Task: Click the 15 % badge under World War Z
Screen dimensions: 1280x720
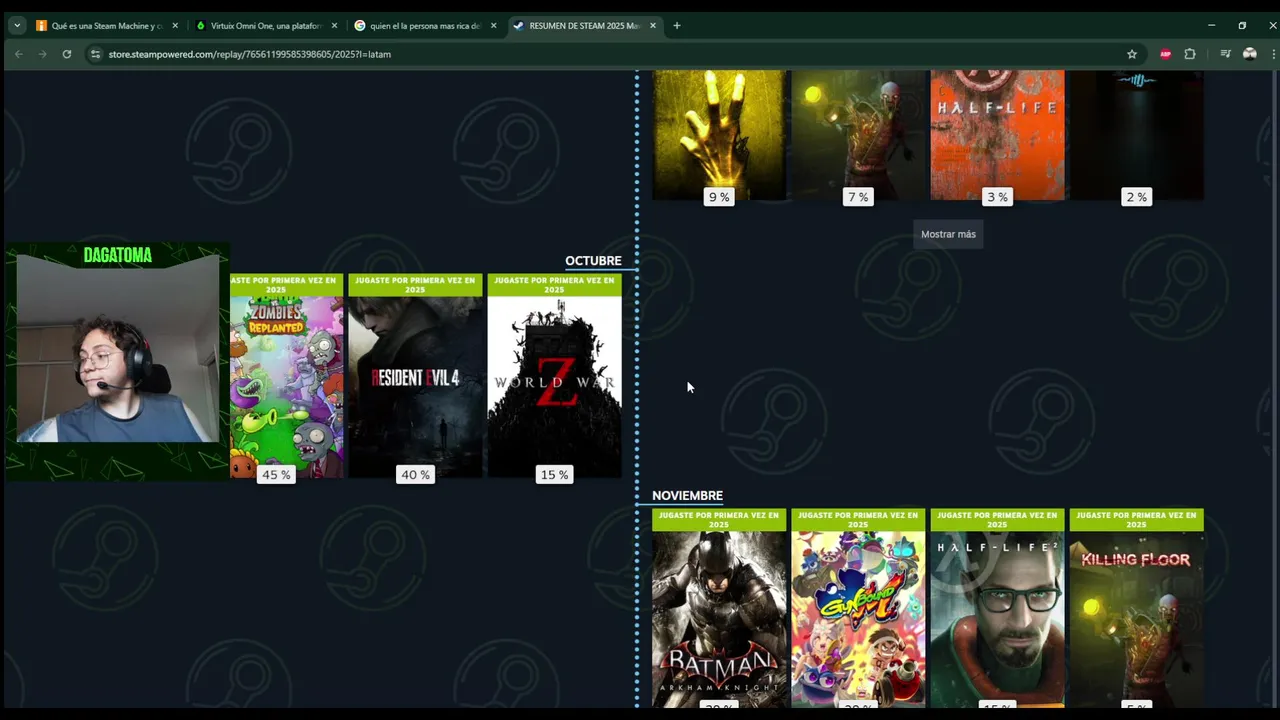Action: pyautogui.click(x=554, y=475)
